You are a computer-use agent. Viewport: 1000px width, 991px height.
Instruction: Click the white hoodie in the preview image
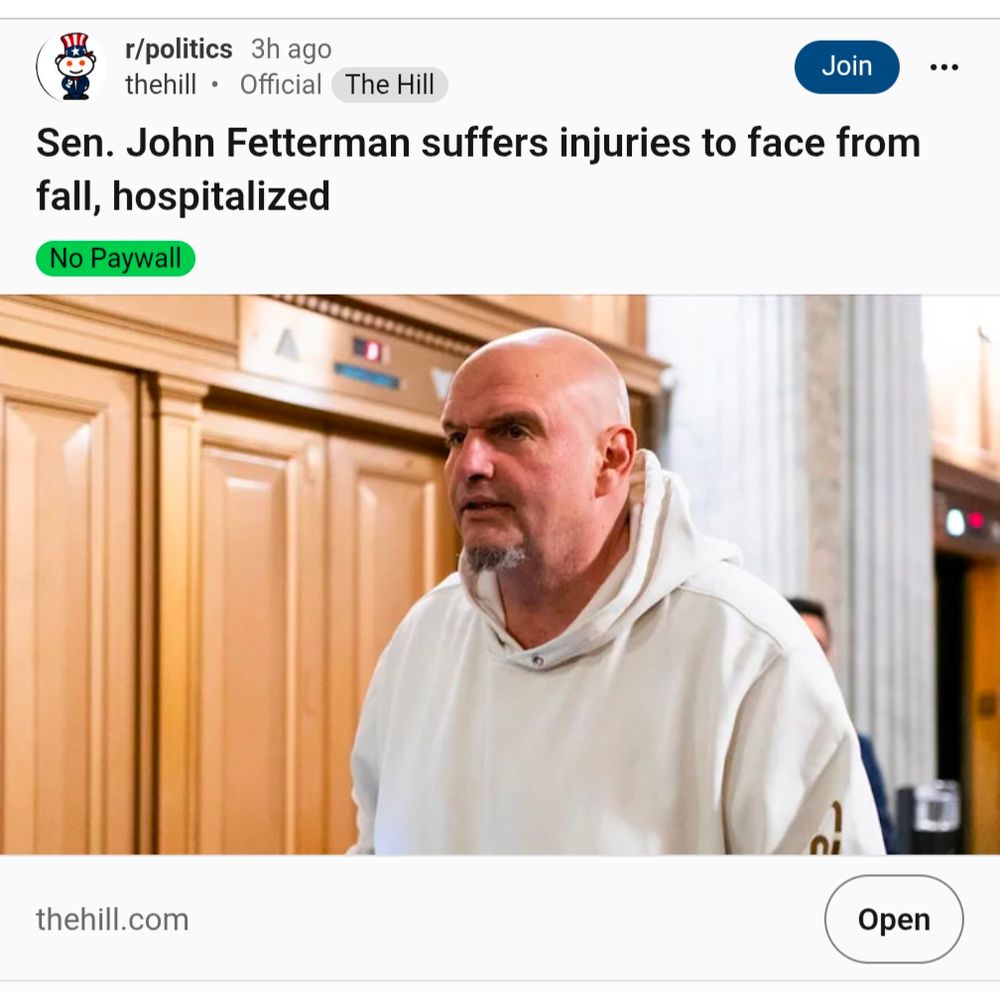[606, 721]
